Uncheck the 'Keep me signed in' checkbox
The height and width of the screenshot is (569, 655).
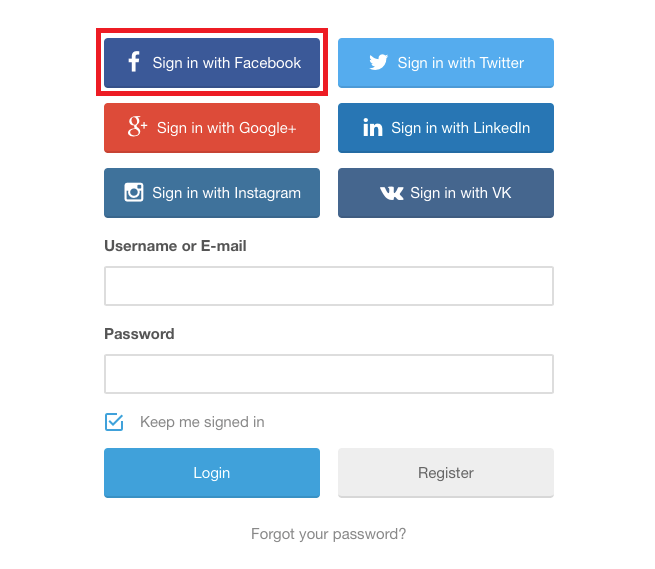[114, 422]
